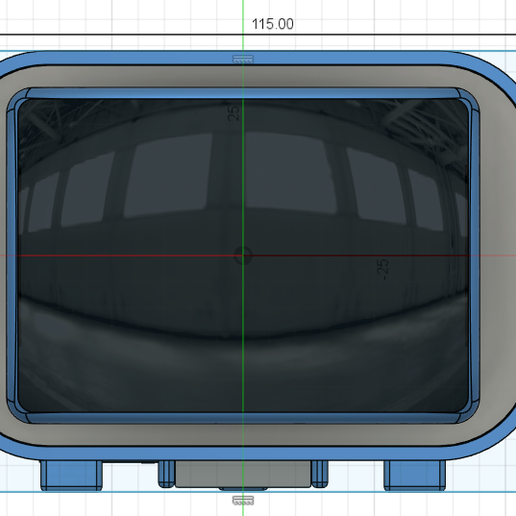The image size is (516, 516).
Task: Pick the left blue foot under the housing
Action: tap(71, 475)
